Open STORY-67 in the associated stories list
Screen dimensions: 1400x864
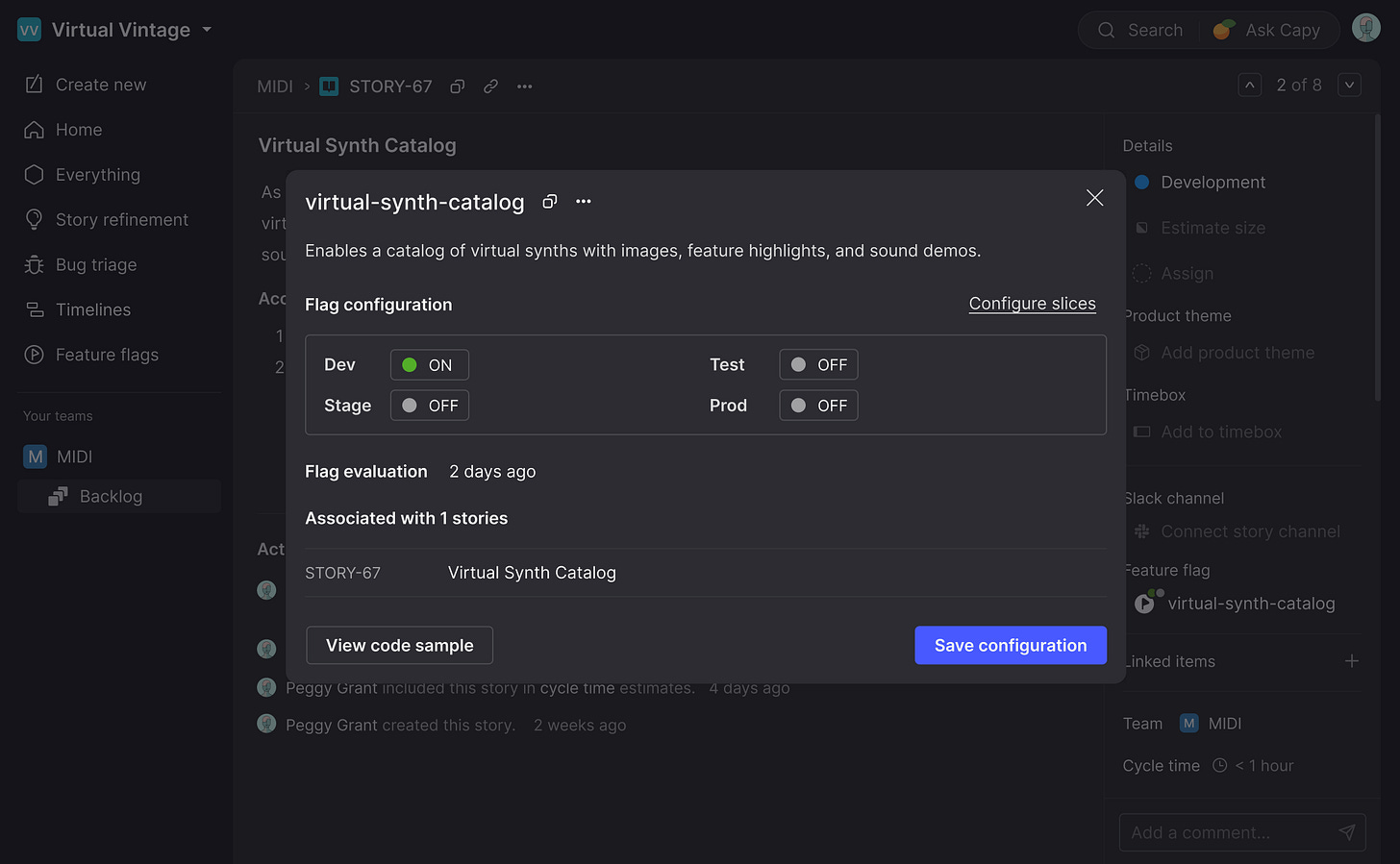[706, 573]
